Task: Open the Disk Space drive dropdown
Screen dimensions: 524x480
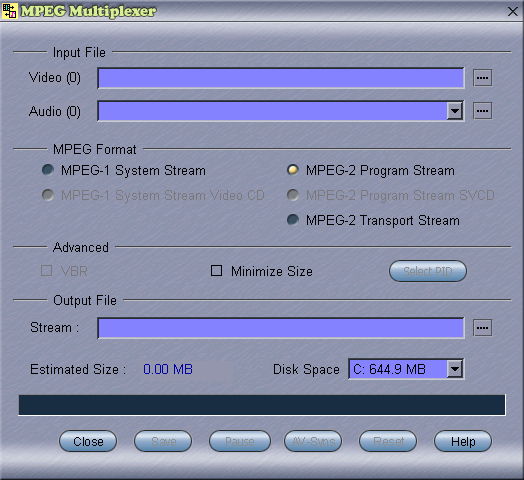Action: (x=455, y=369)
